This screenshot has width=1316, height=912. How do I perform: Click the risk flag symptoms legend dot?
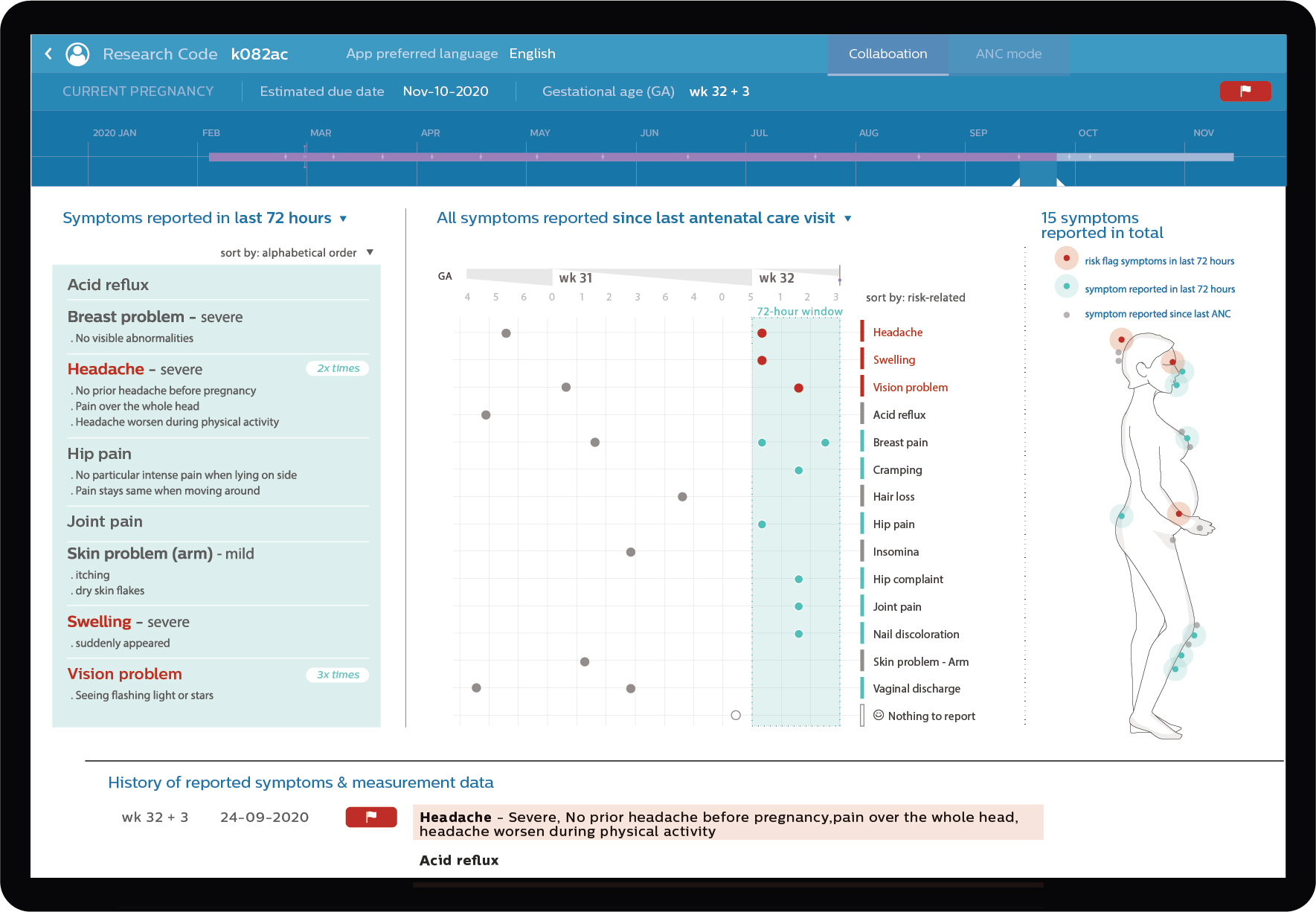pyautogui.click(x=1066, y=258)
